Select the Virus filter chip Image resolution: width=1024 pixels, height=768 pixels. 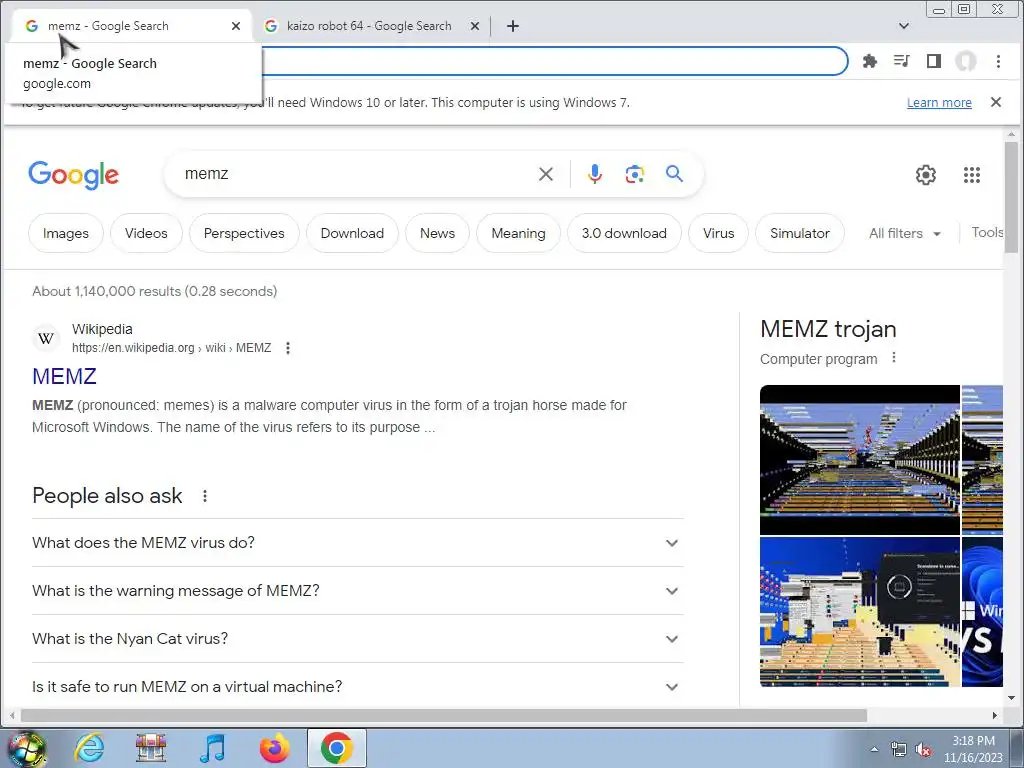(x=718, y=233)
